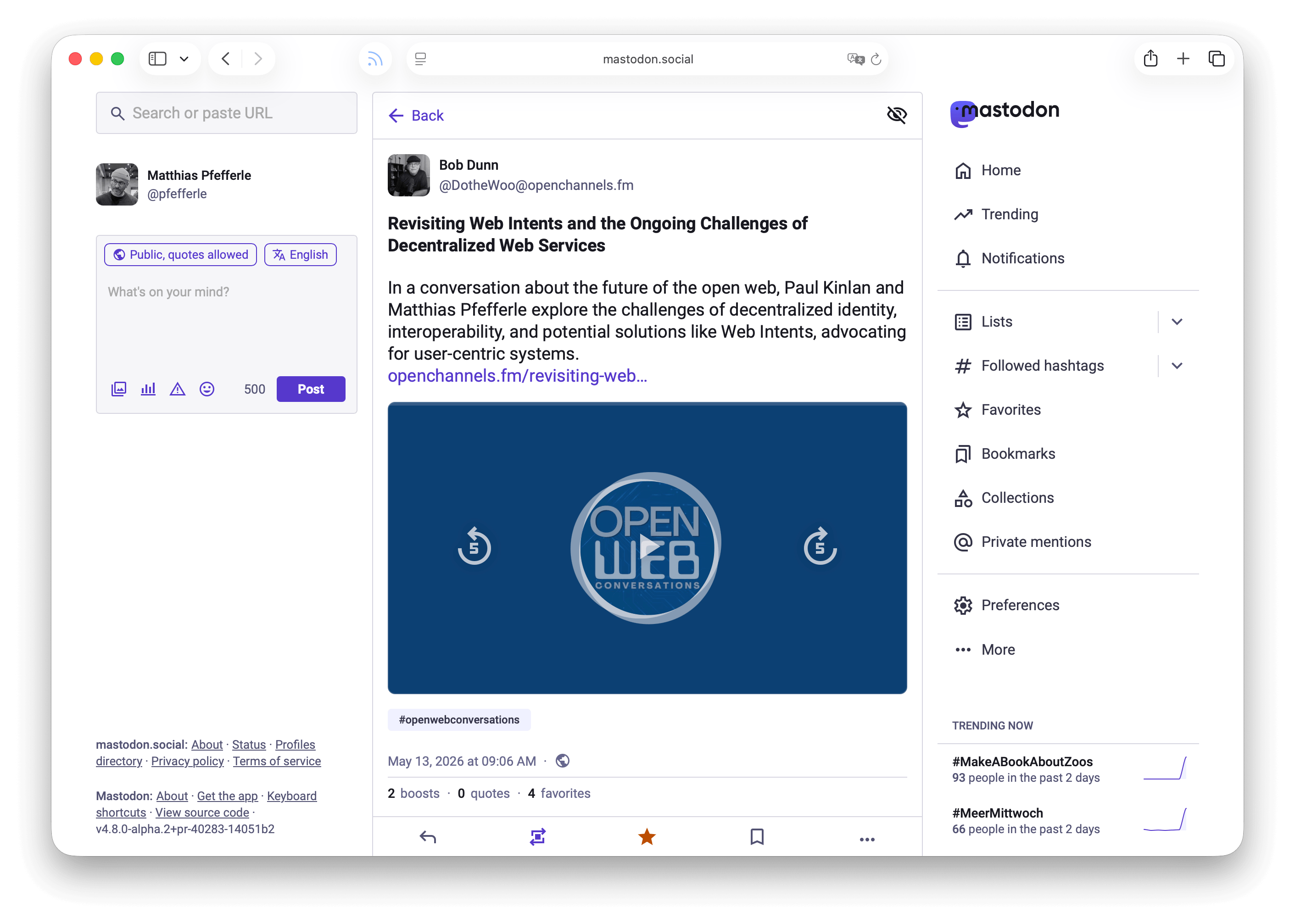This screenshot has height=924, width=1295.
Task: Bookmark the post with the bookmark icon
Action: (x=757, y=837)
